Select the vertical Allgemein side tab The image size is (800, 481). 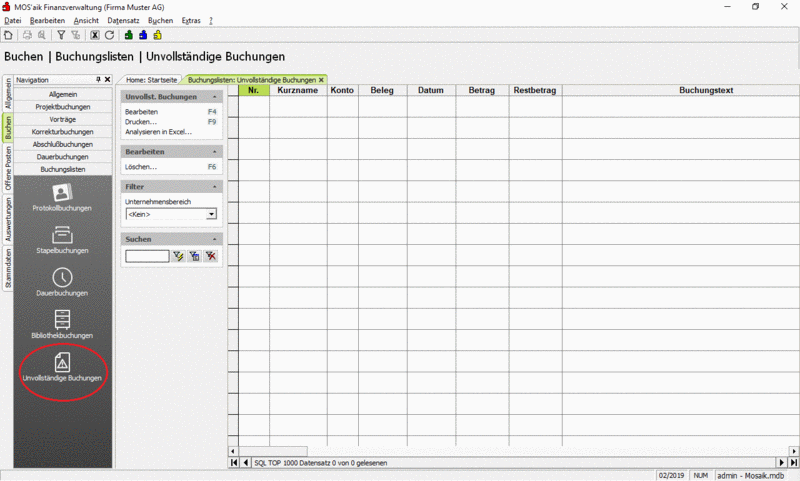[8, 93]
